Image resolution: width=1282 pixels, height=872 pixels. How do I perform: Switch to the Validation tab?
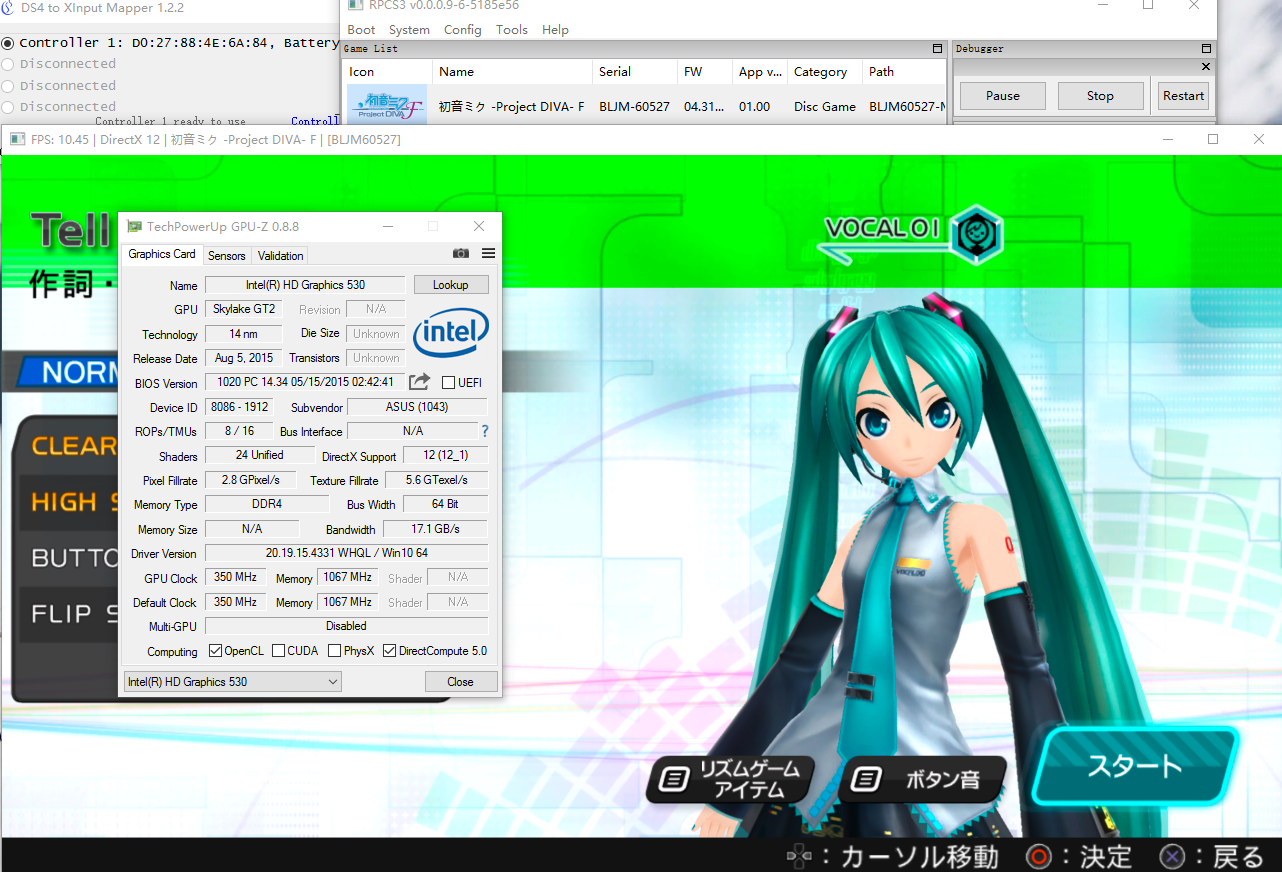280,256
